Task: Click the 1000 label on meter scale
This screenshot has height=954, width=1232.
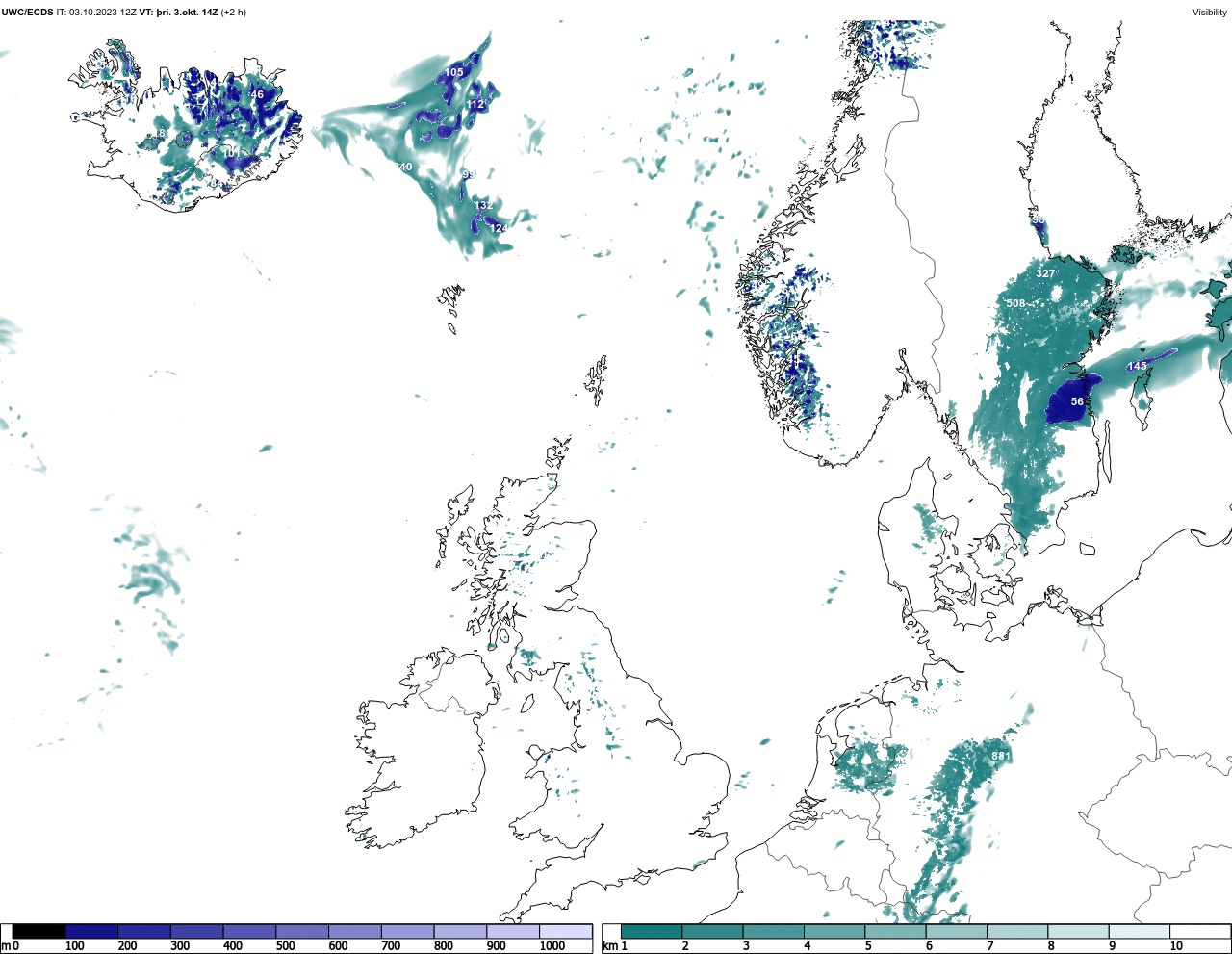Action: (552, 946)
